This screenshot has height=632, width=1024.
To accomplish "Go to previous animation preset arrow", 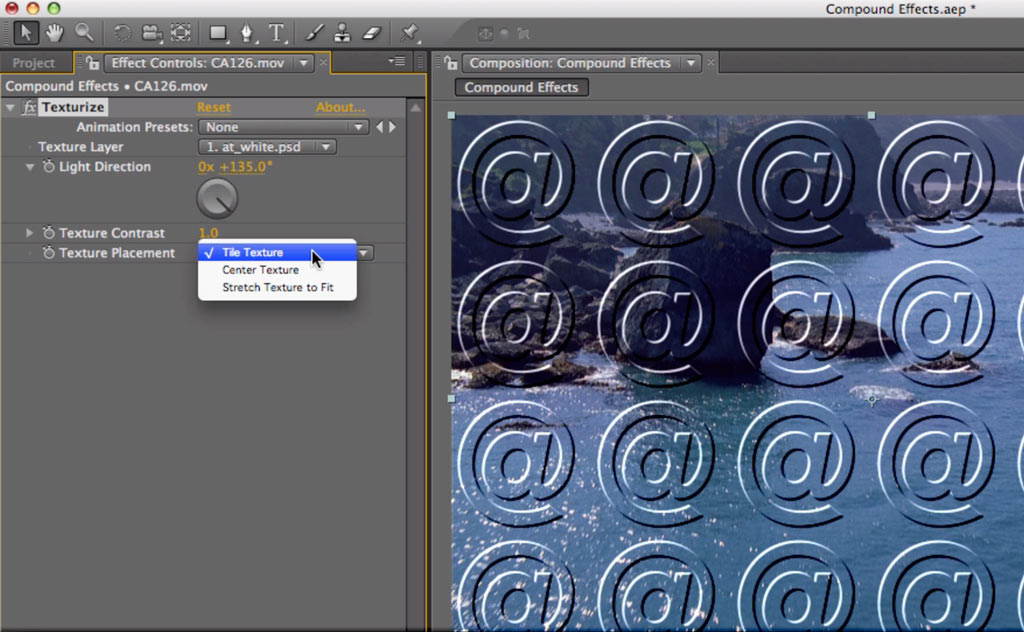I will point(379,127).
